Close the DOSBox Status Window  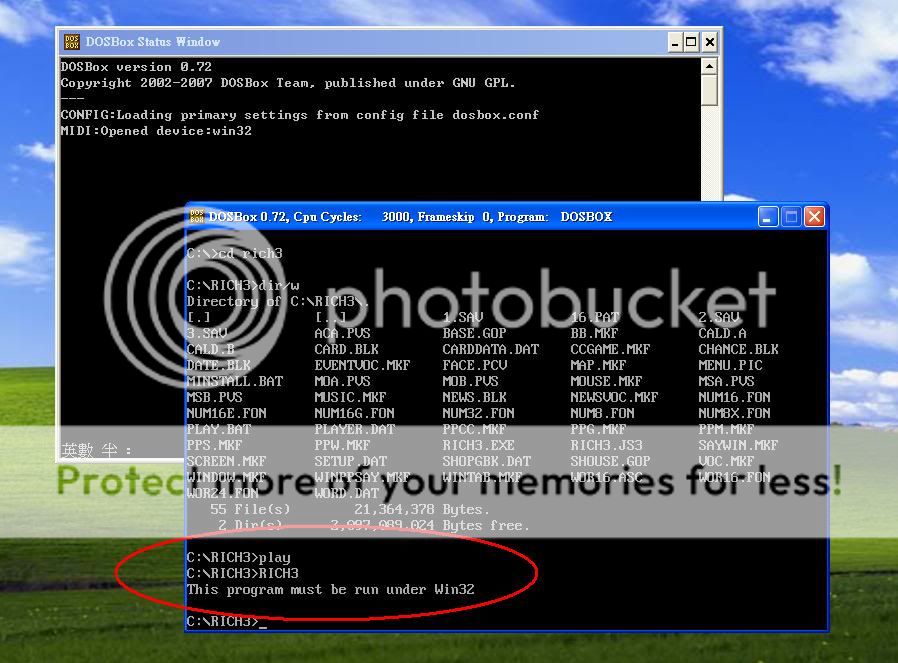709,42
